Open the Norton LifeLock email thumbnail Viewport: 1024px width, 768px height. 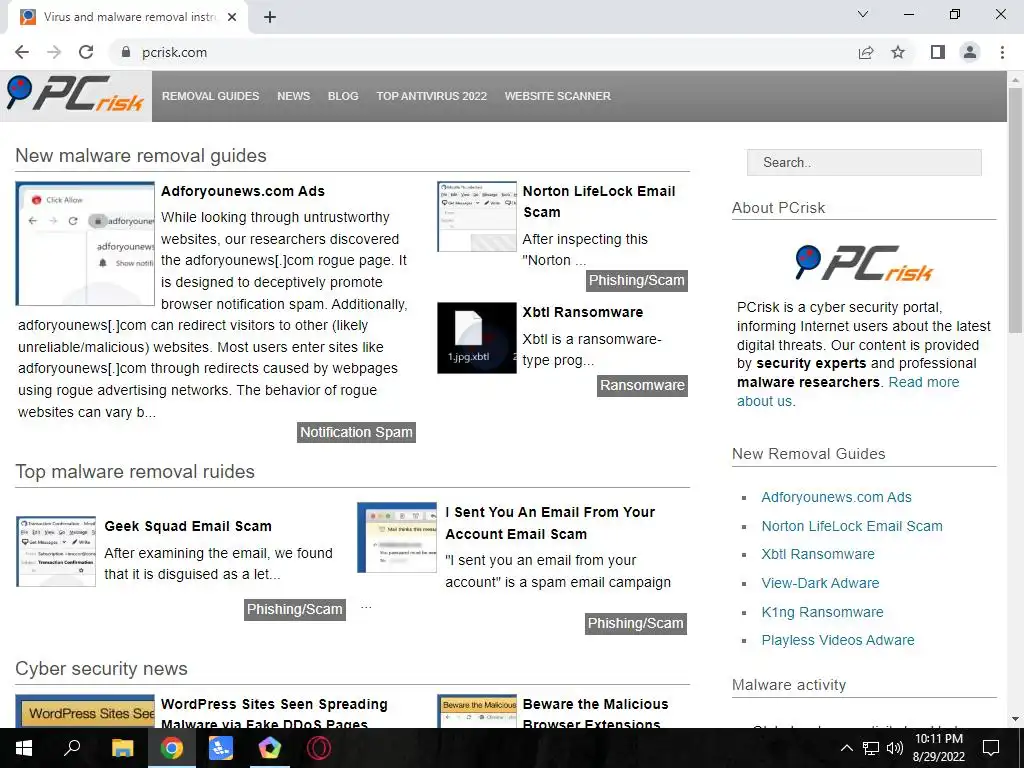click(x=477, y=217)
